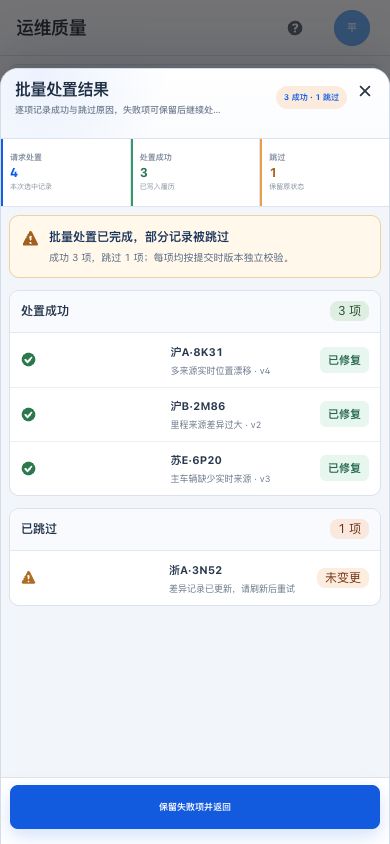
Task: Select the 请求处置 stat card
Action: pos(66,172)
